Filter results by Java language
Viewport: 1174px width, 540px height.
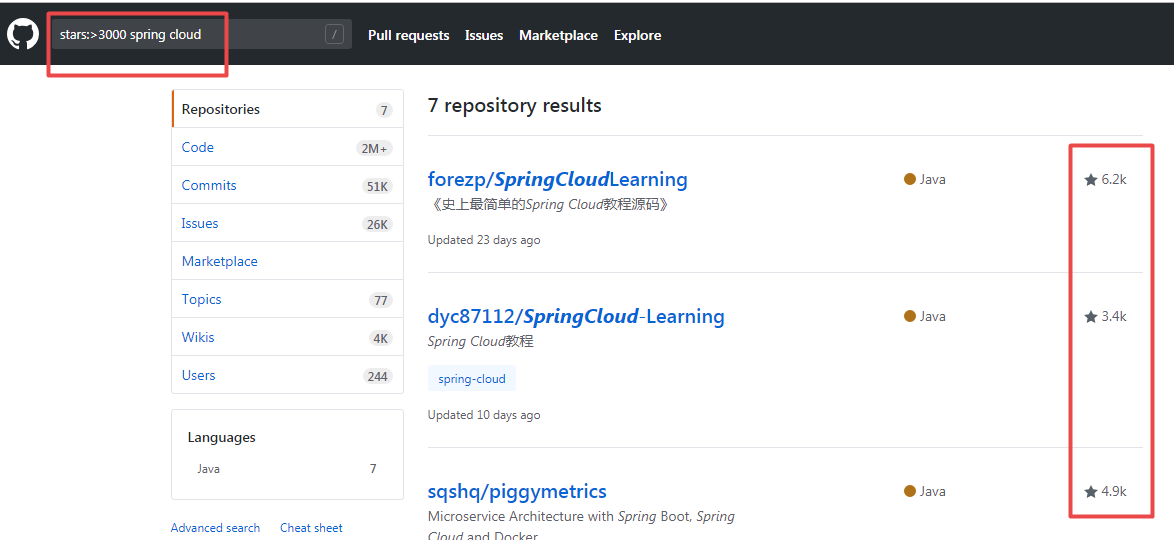[287, 469]
